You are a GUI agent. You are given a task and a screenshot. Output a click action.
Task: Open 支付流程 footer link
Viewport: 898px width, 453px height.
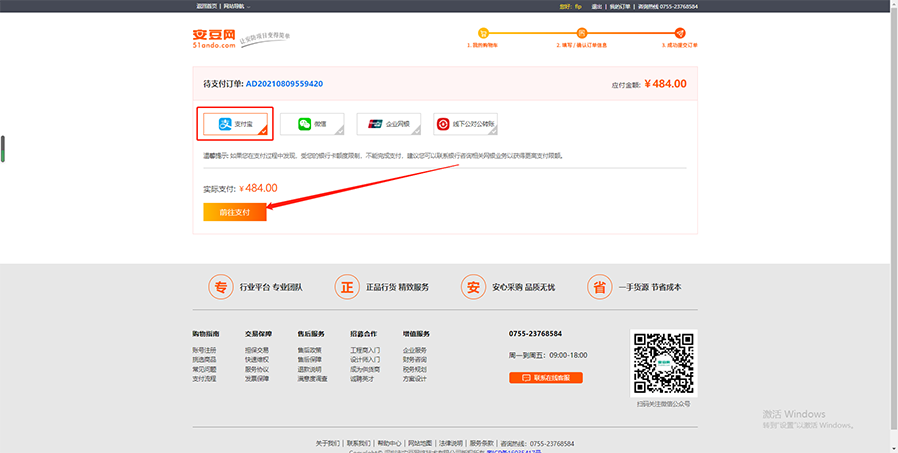(204, 379)
